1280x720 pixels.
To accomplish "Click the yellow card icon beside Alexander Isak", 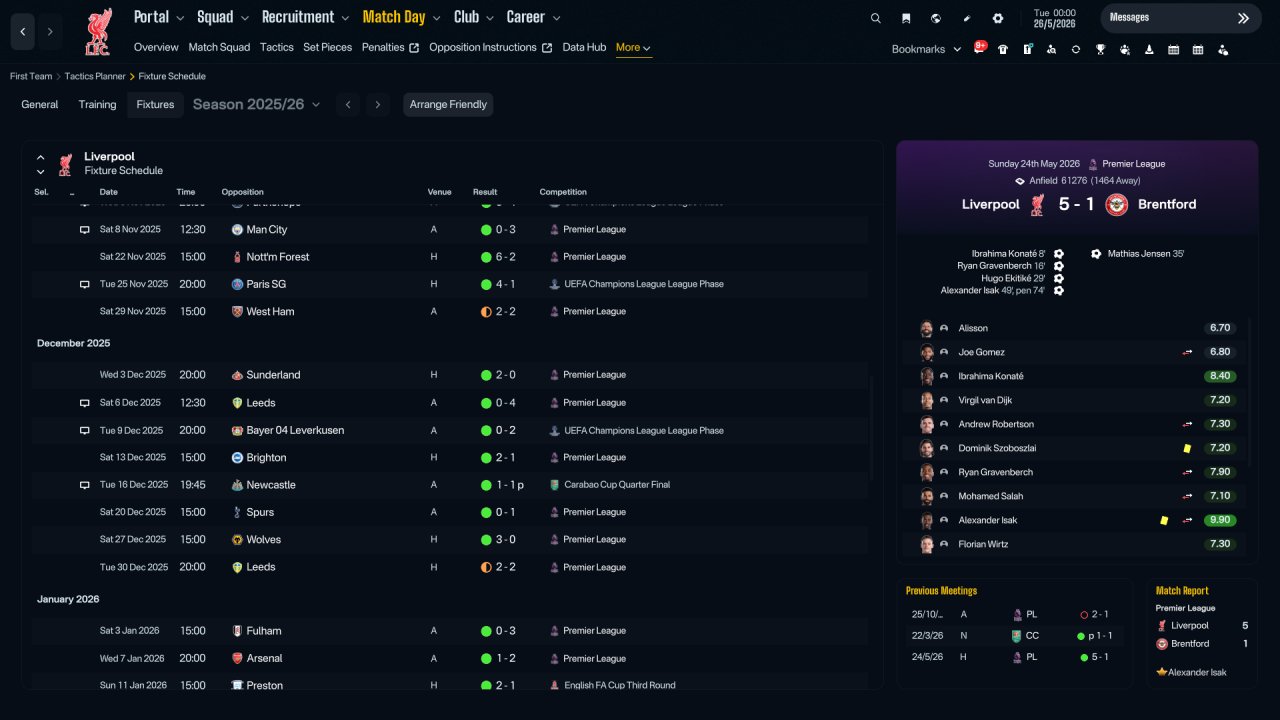I will (x=1164, y=520).
